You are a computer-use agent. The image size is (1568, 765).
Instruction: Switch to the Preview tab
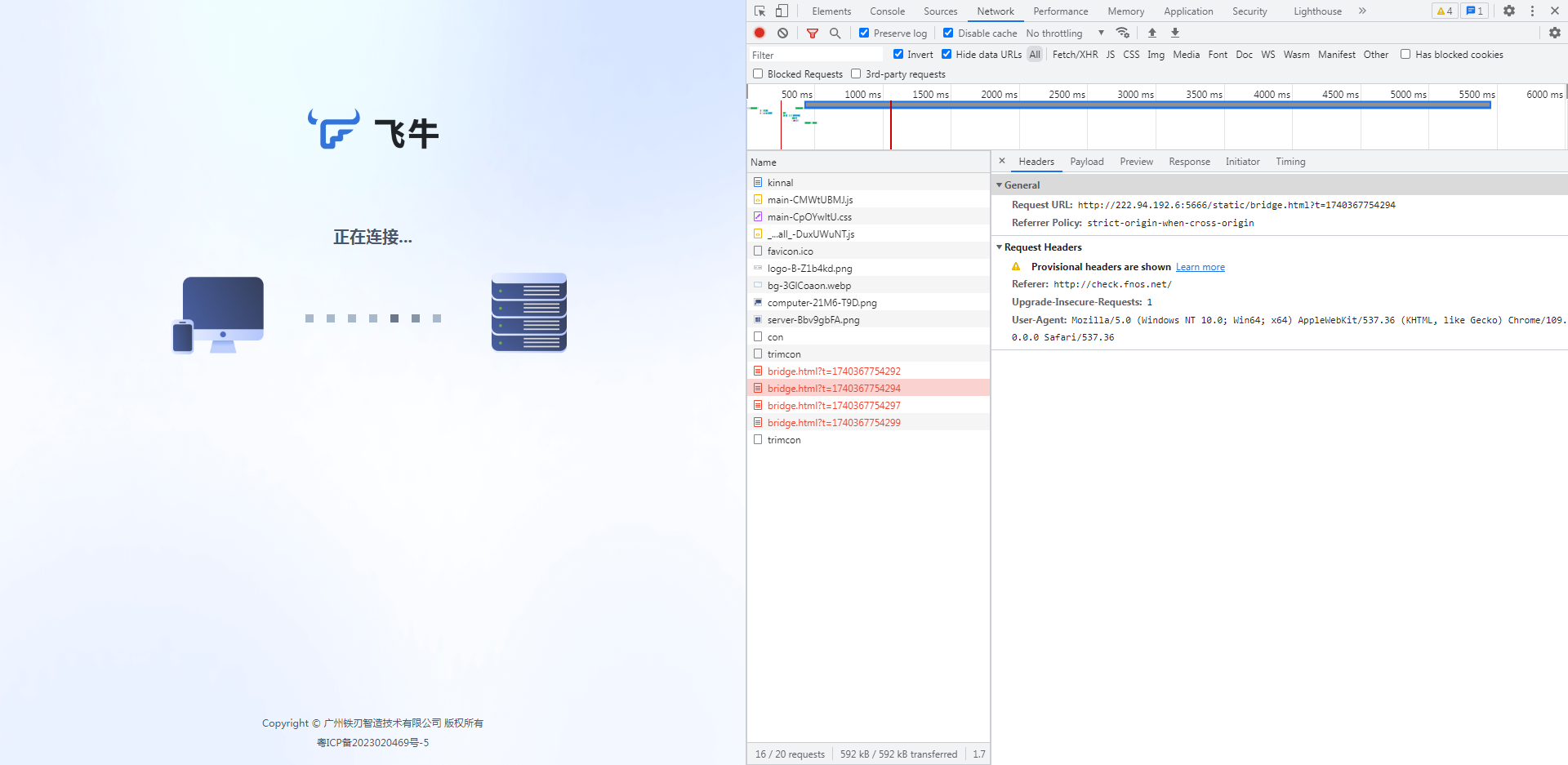(x=1136, y=162)
